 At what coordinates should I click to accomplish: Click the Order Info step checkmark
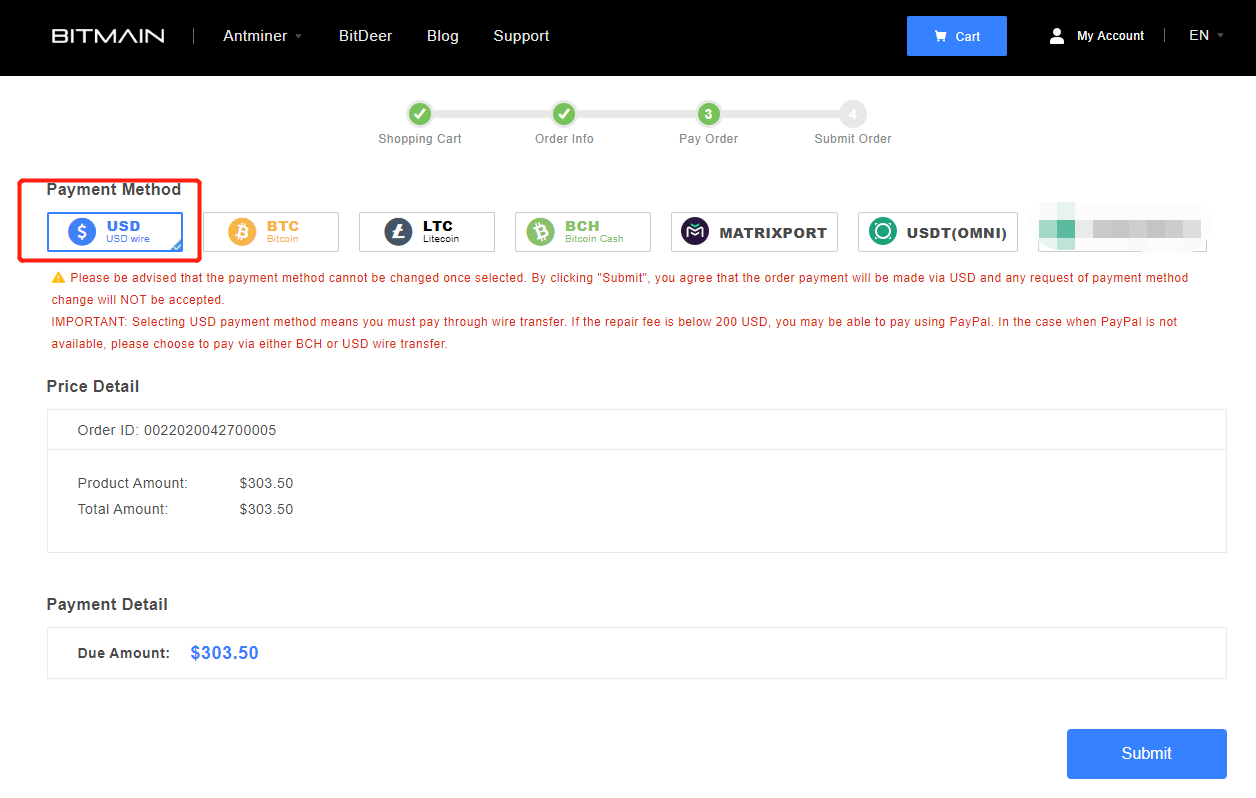tap(564, 114)
